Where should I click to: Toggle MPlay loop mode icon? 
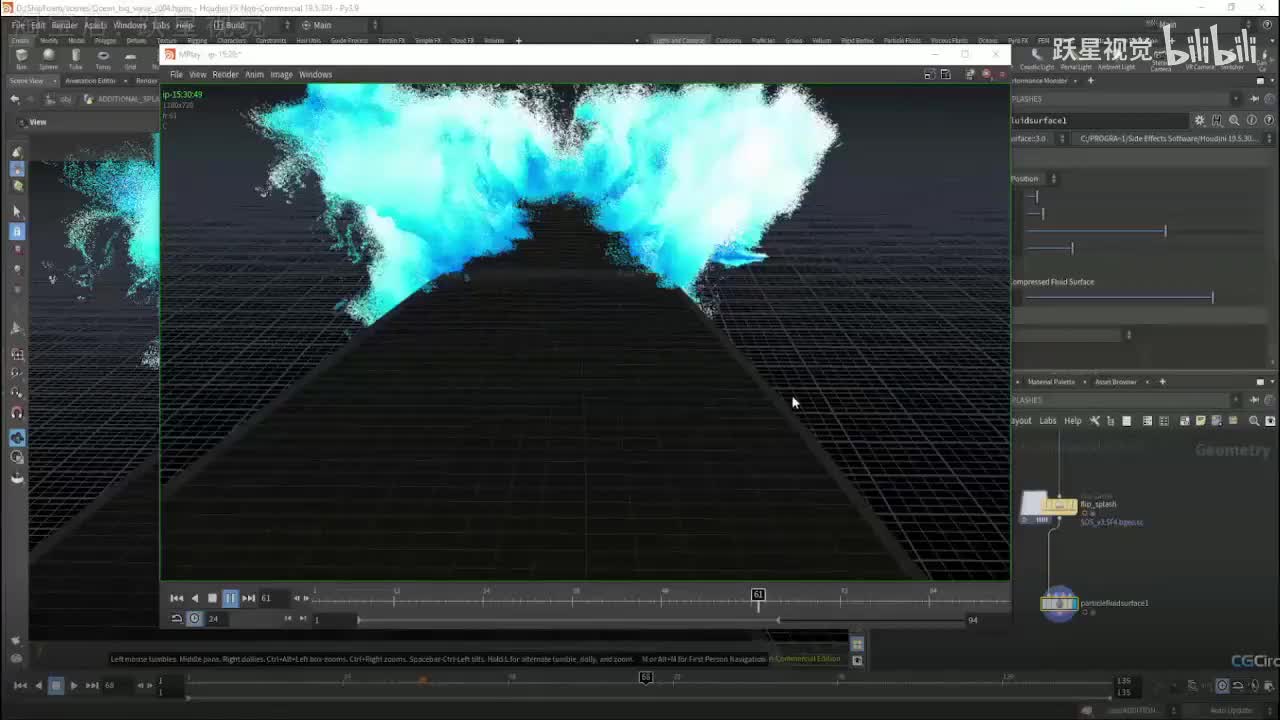click(177, 619)
